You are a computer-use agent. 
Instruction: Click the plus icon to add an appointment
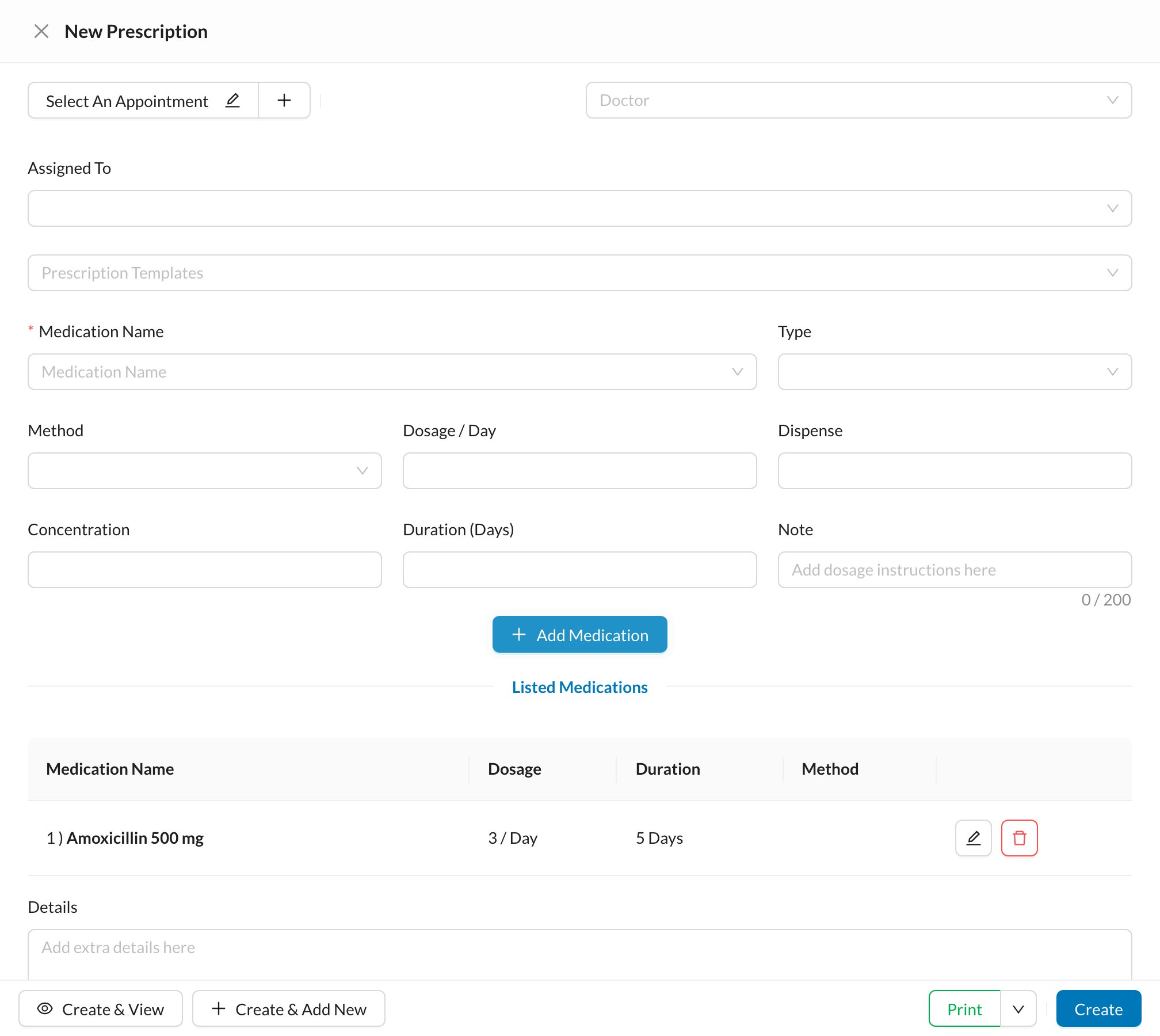pyautogui.click(x=284, y=100)
